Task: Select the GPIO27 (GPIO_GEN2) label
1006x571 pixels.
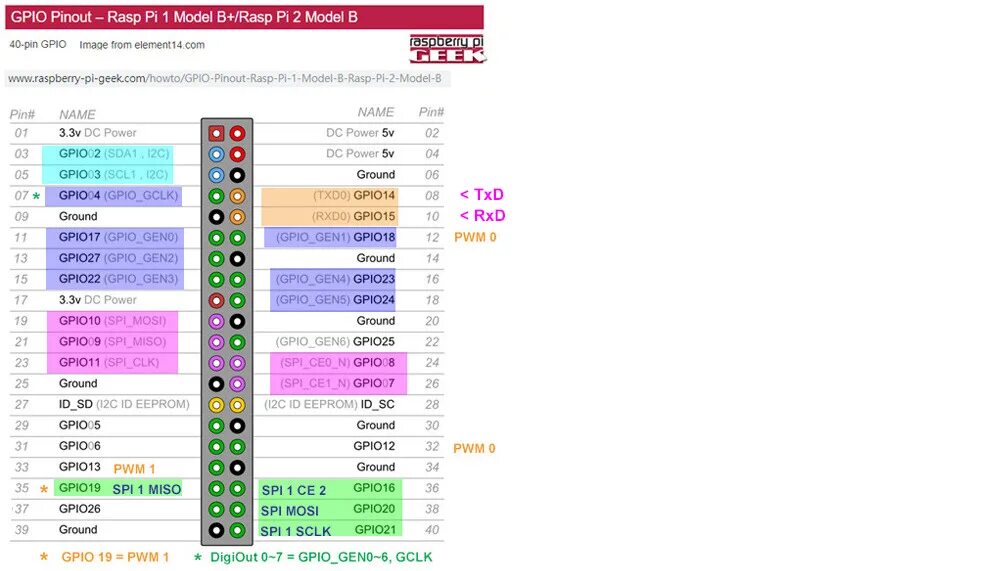Action: click(x=118, y=258)
